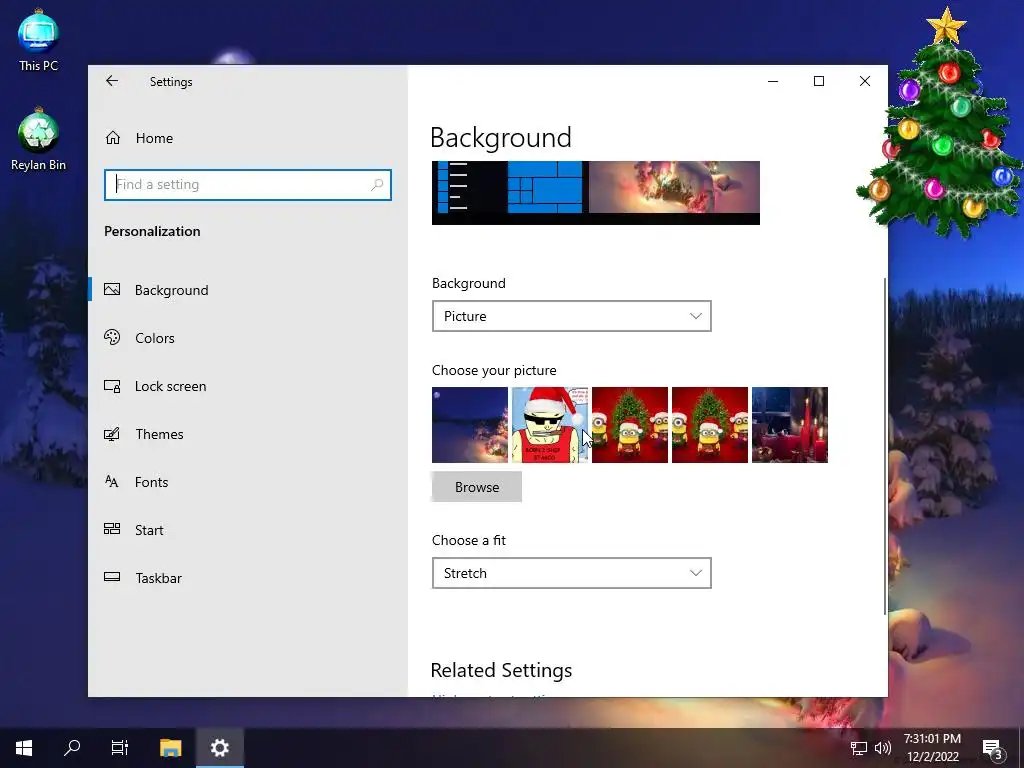This screenshot has width=1024, height=768.
Task: Click the Browse button for pictures
Action: point(477,487)
